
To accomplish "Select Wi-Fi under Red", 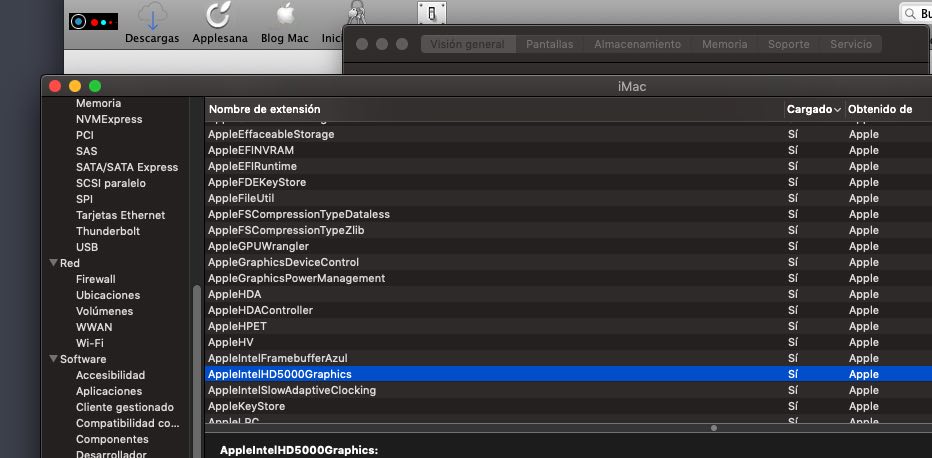I will coord(90,343).
